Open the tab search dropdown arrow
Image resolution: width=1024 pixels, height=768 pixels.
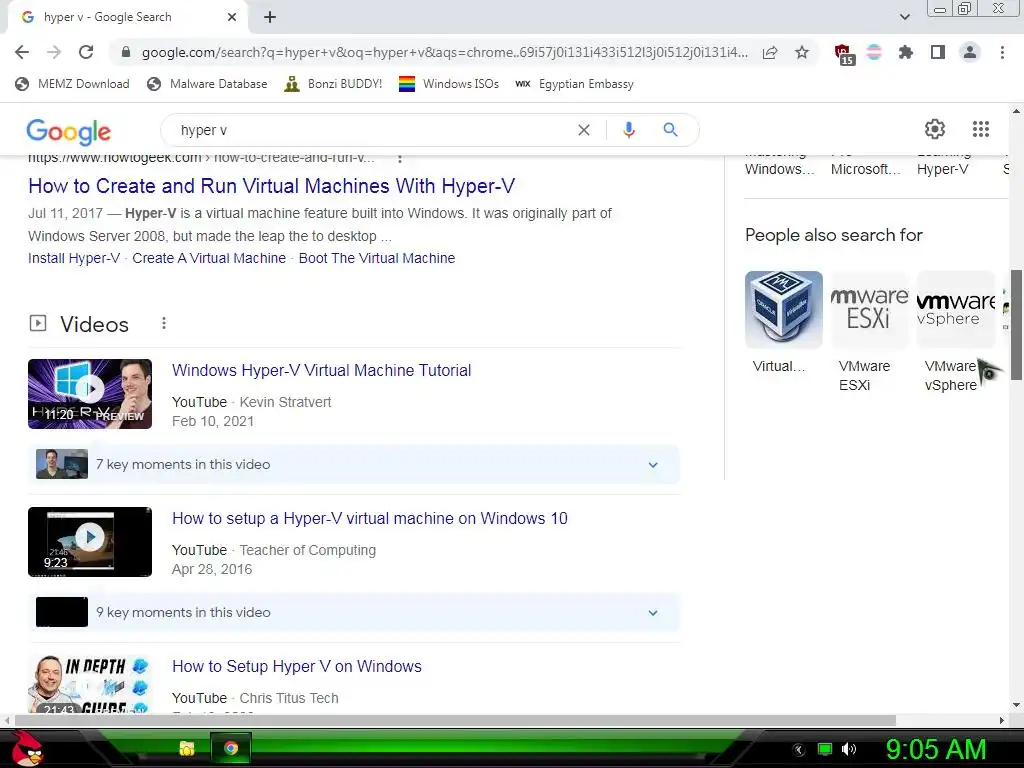[904, 17]
